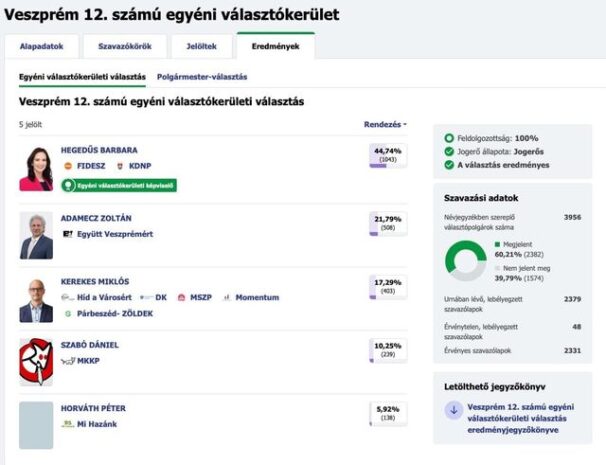
Task: Click the Jogerő állapota checkmark icon
Action: pyautogui.click(x=449, y=151)
